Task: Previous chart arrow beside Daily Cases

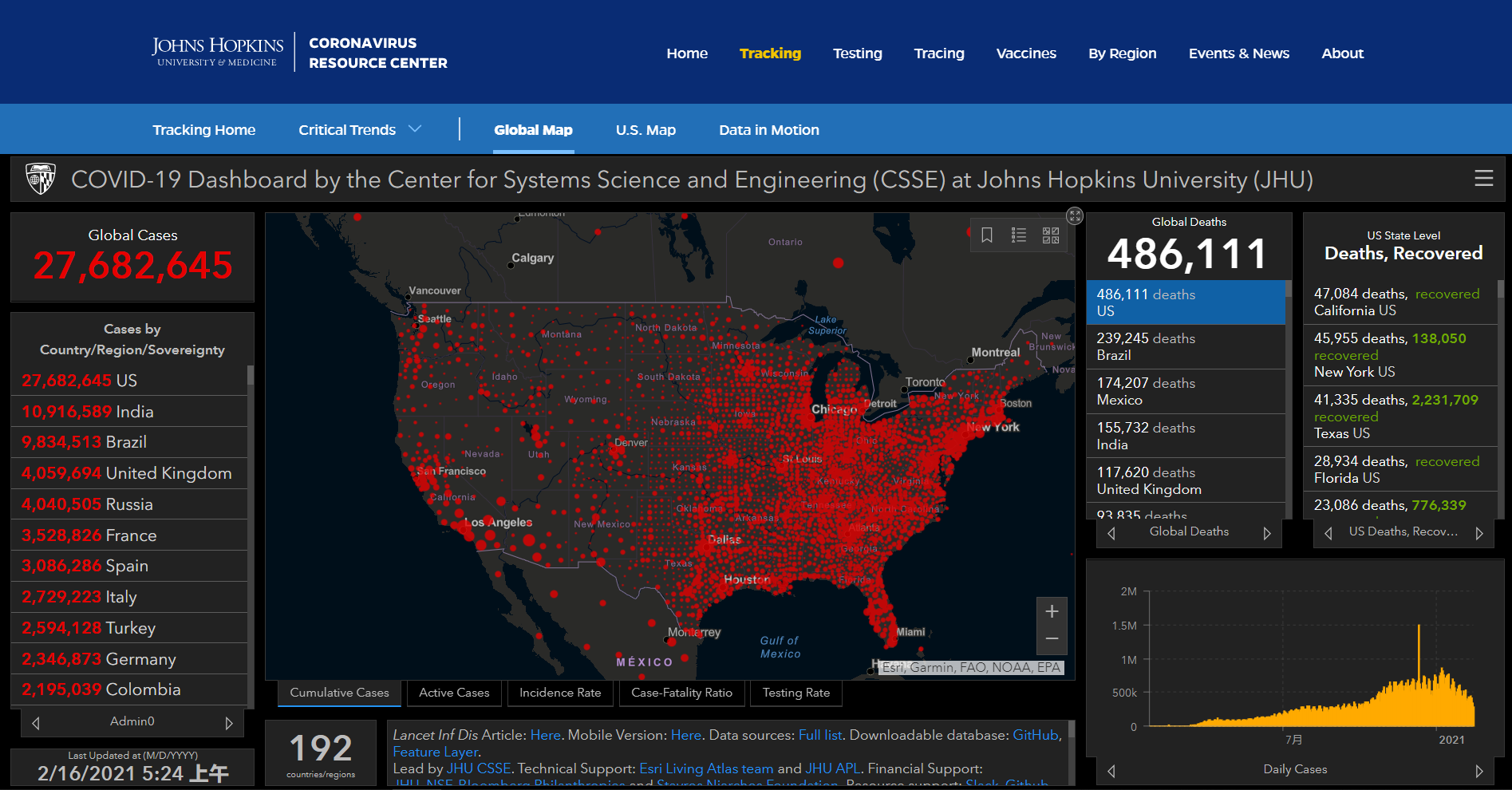Action: click(1111, 771)
